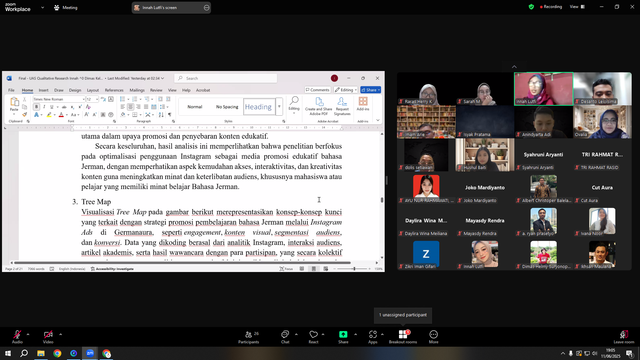This screenshot has width=640, height=360.
Task: Open the Word File menu
Action: (x=11, y=90)
